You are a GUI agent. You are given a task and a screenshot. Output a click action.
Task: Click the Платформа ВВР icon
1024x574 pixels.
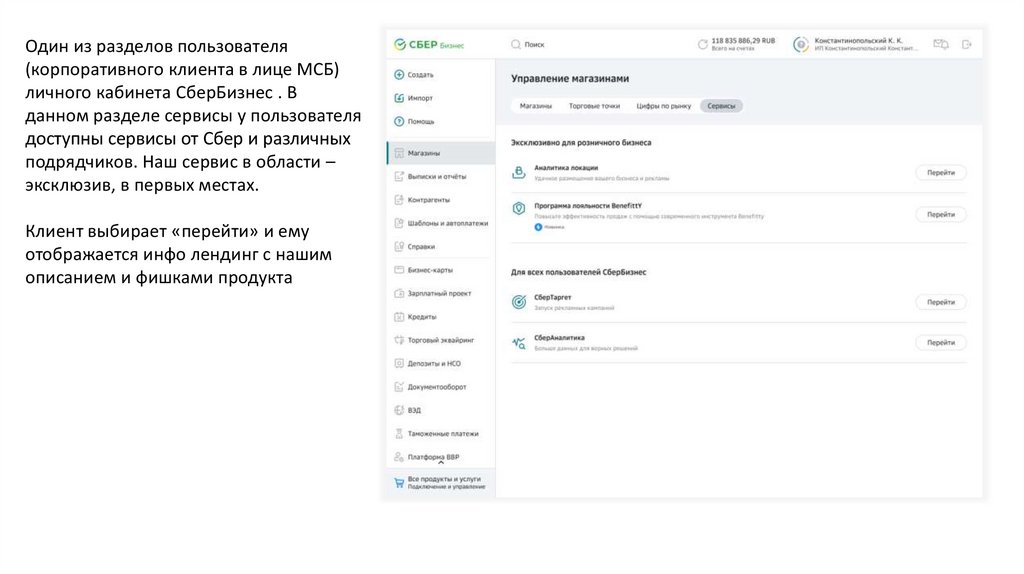pyautogui.click(x=399, y=457)
